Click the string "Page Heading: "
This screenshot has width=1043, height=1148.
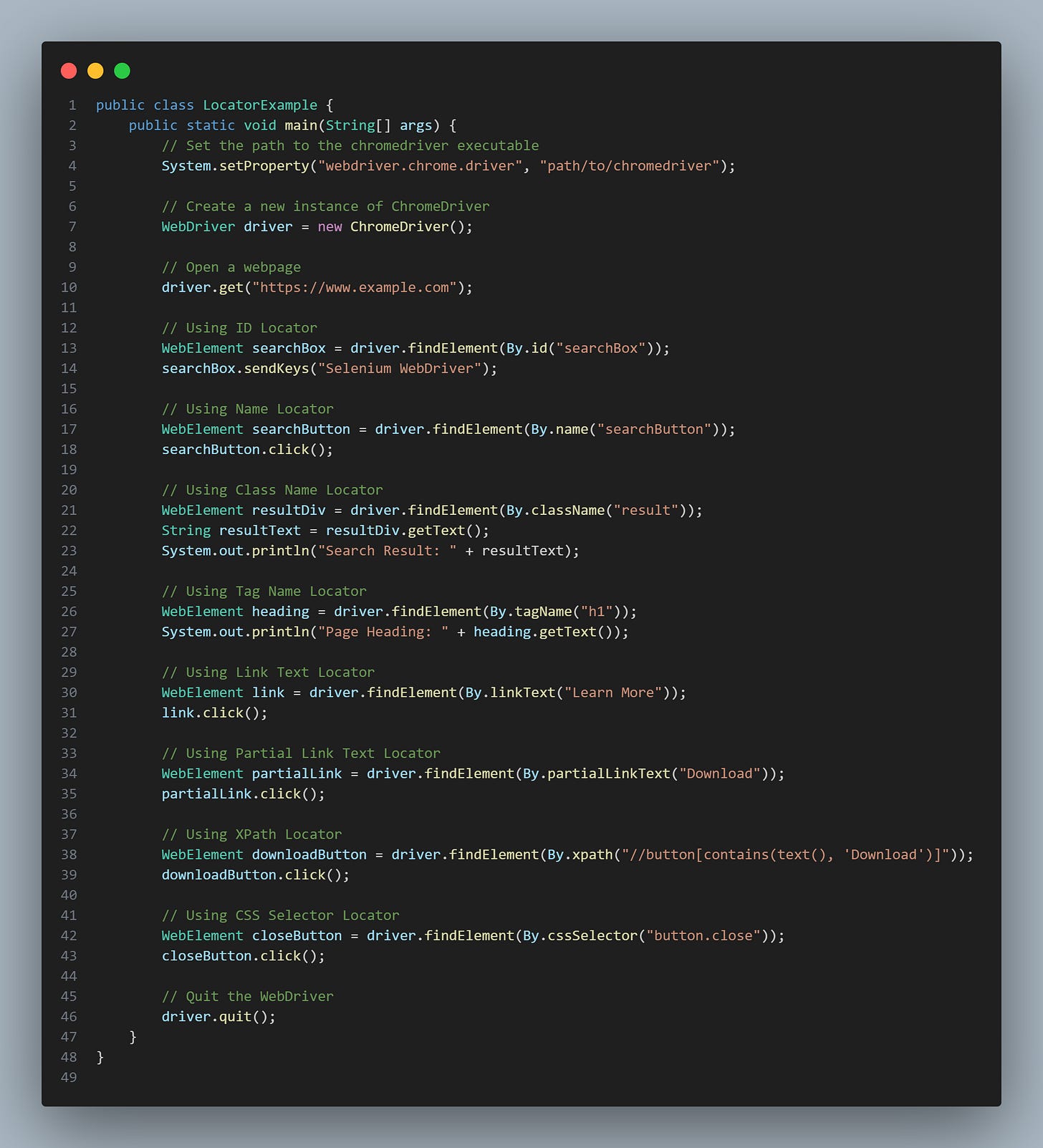(383, 632)
